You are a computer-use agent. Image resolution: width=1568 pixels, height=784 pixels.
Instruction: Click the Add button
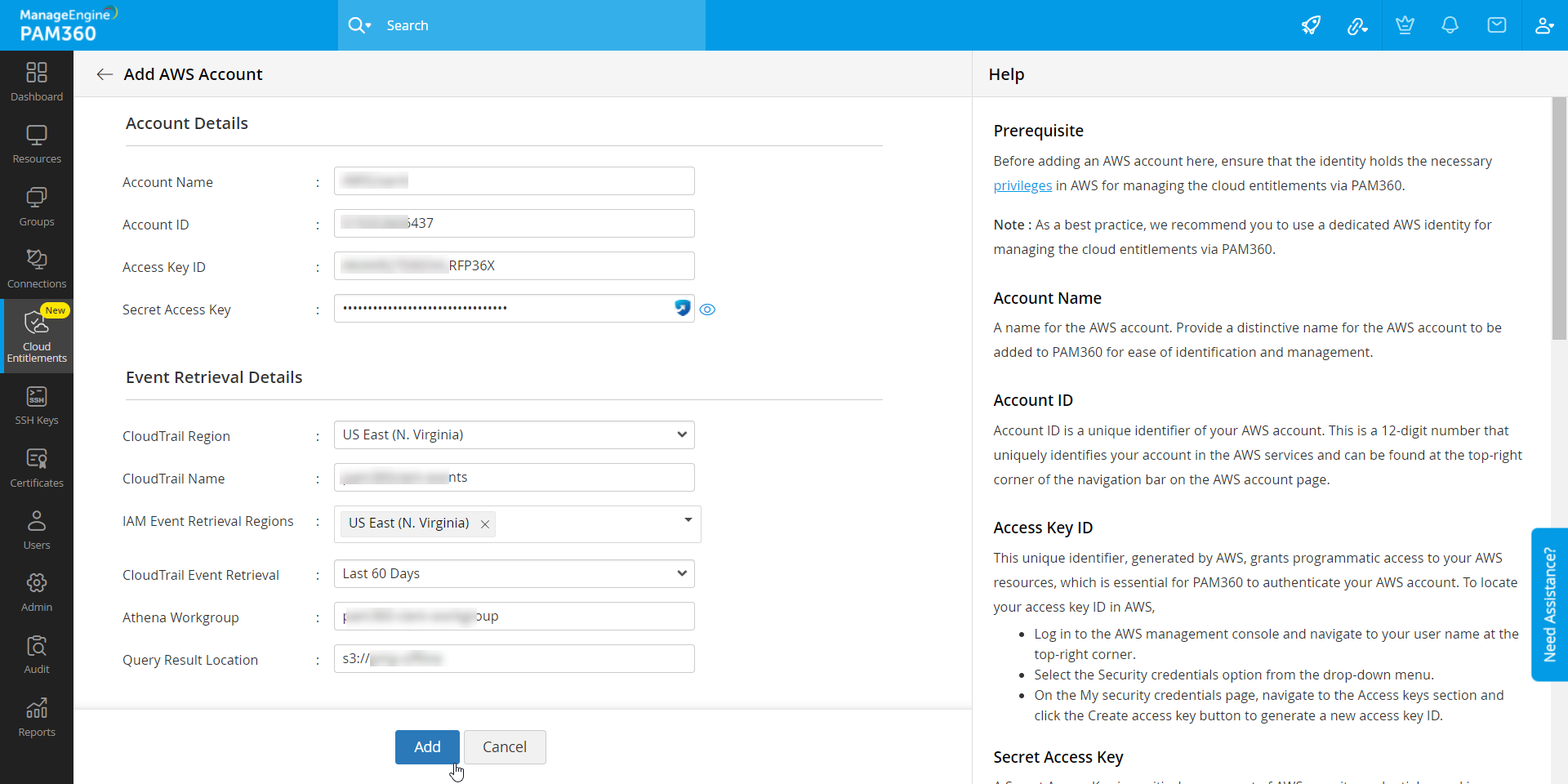coord(427,747)
